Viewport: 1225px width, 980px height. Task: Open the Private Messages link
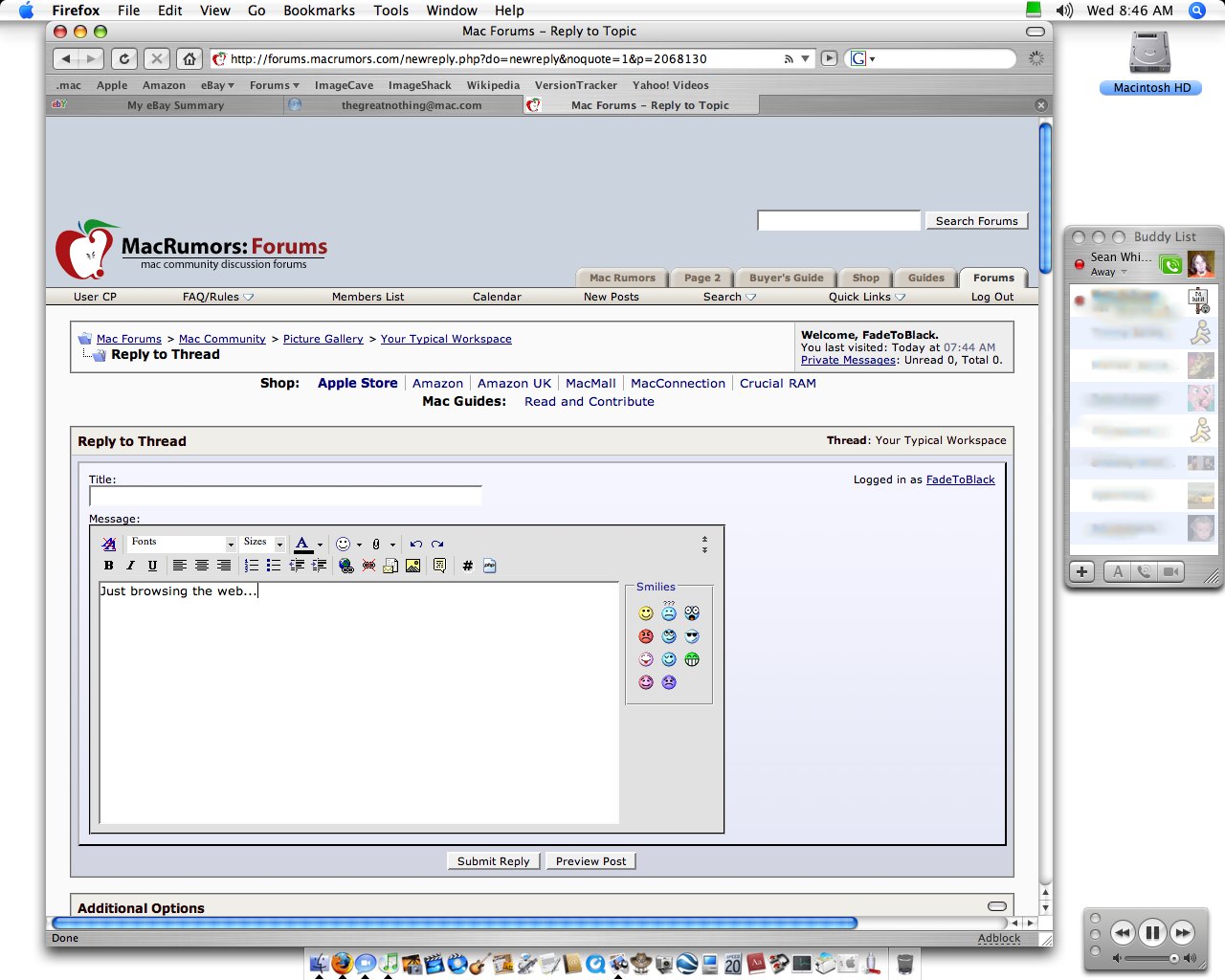[848, 360]
